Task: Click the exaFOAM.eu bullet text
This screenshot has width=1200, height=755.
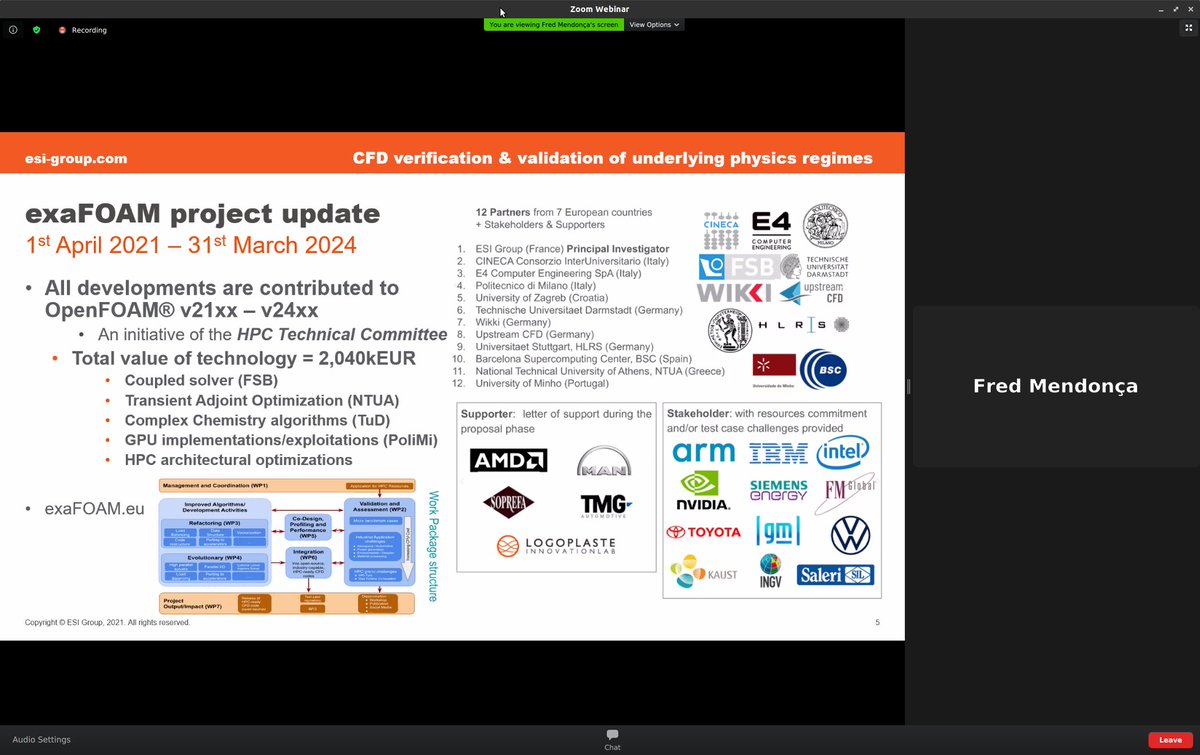Action: click(94, 509)
